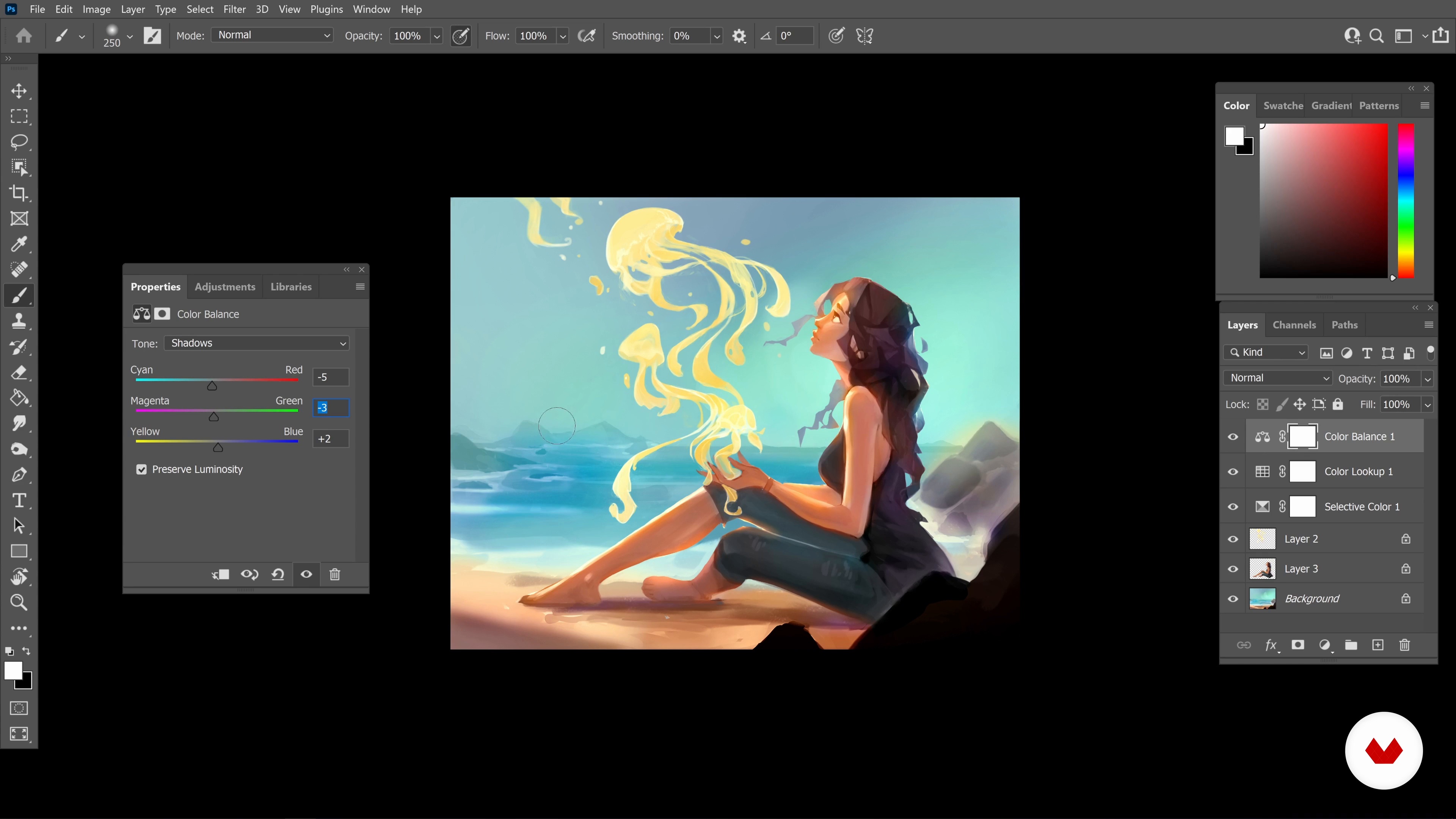The width and height of the screenshot is (1456, 819).
Task: Click the Yellow-Blue slider handle
Action: [218, 448]
